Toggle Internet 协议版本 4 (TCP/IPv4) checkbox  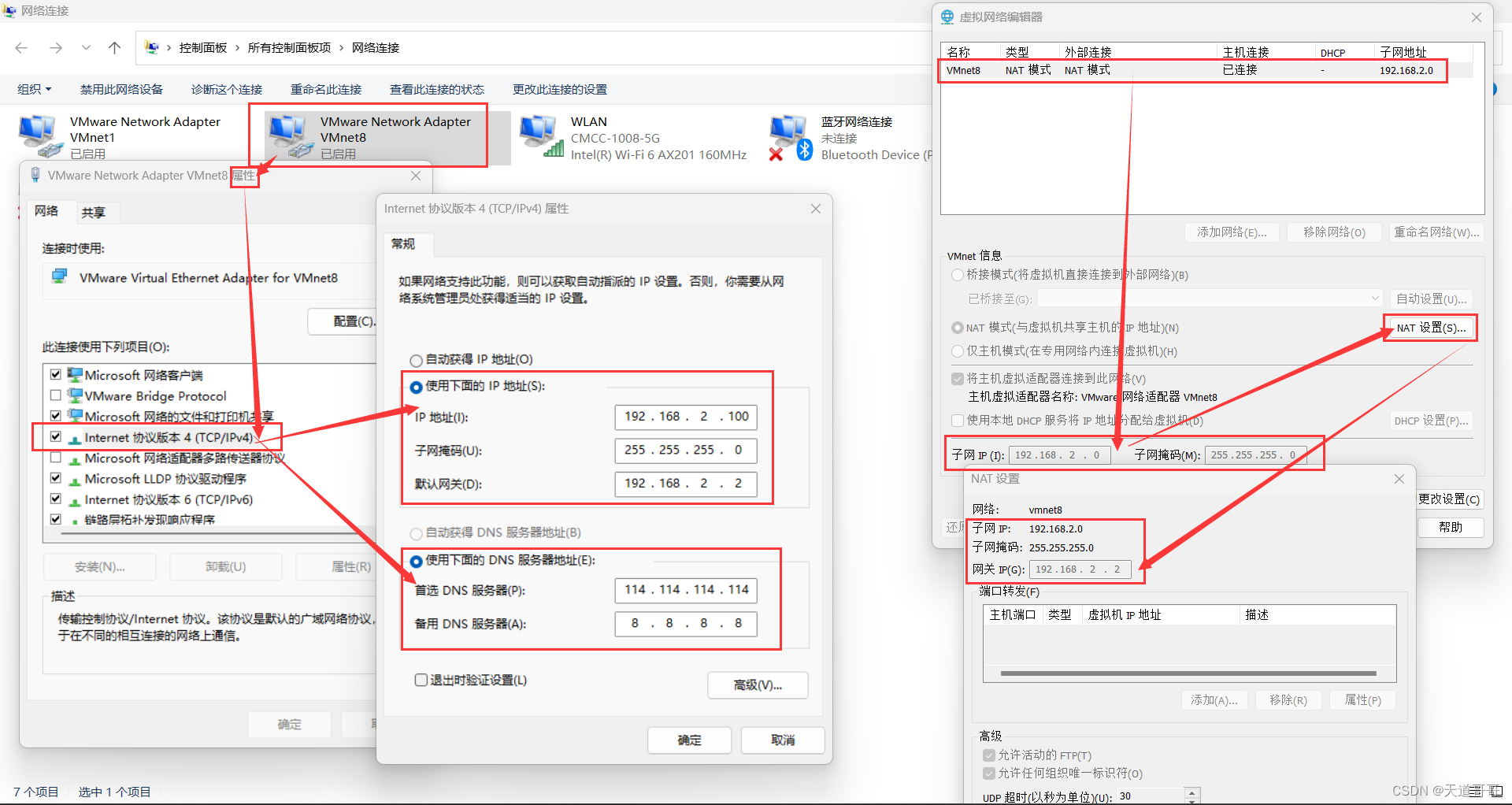click(x=55, y=436)
